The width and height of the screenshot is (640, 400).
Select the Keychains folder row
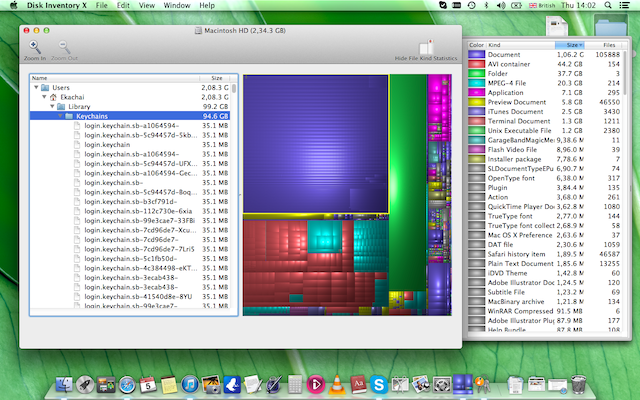[131, 116]
